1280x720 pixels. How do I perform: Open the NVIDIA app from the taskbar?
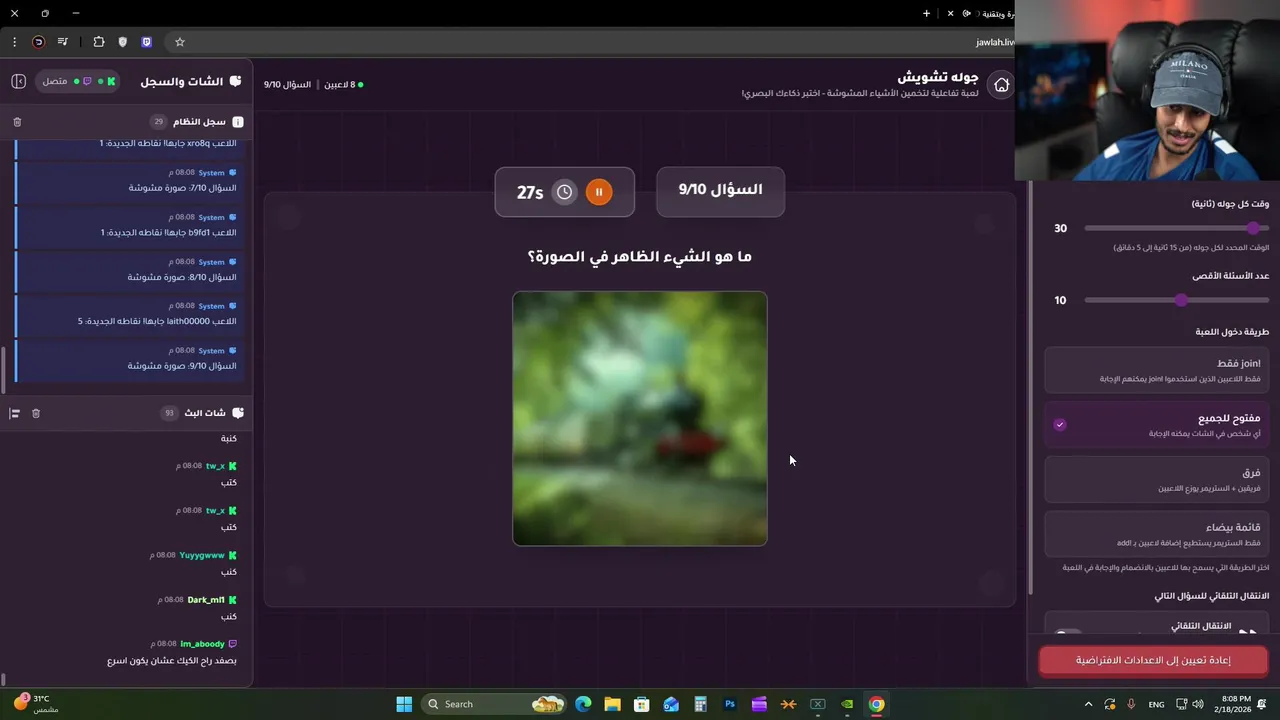[847, 704]
